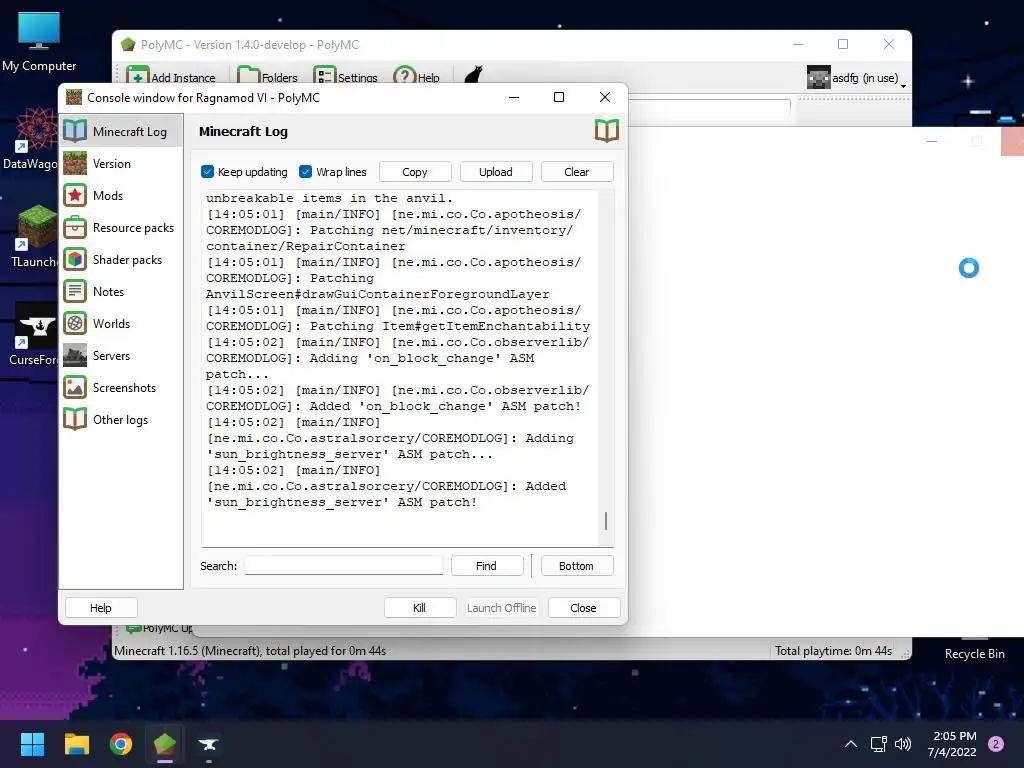Screen dimensions: 1024x768
Task: Click the Other logs book icon
Action: (x=75, y=419)
